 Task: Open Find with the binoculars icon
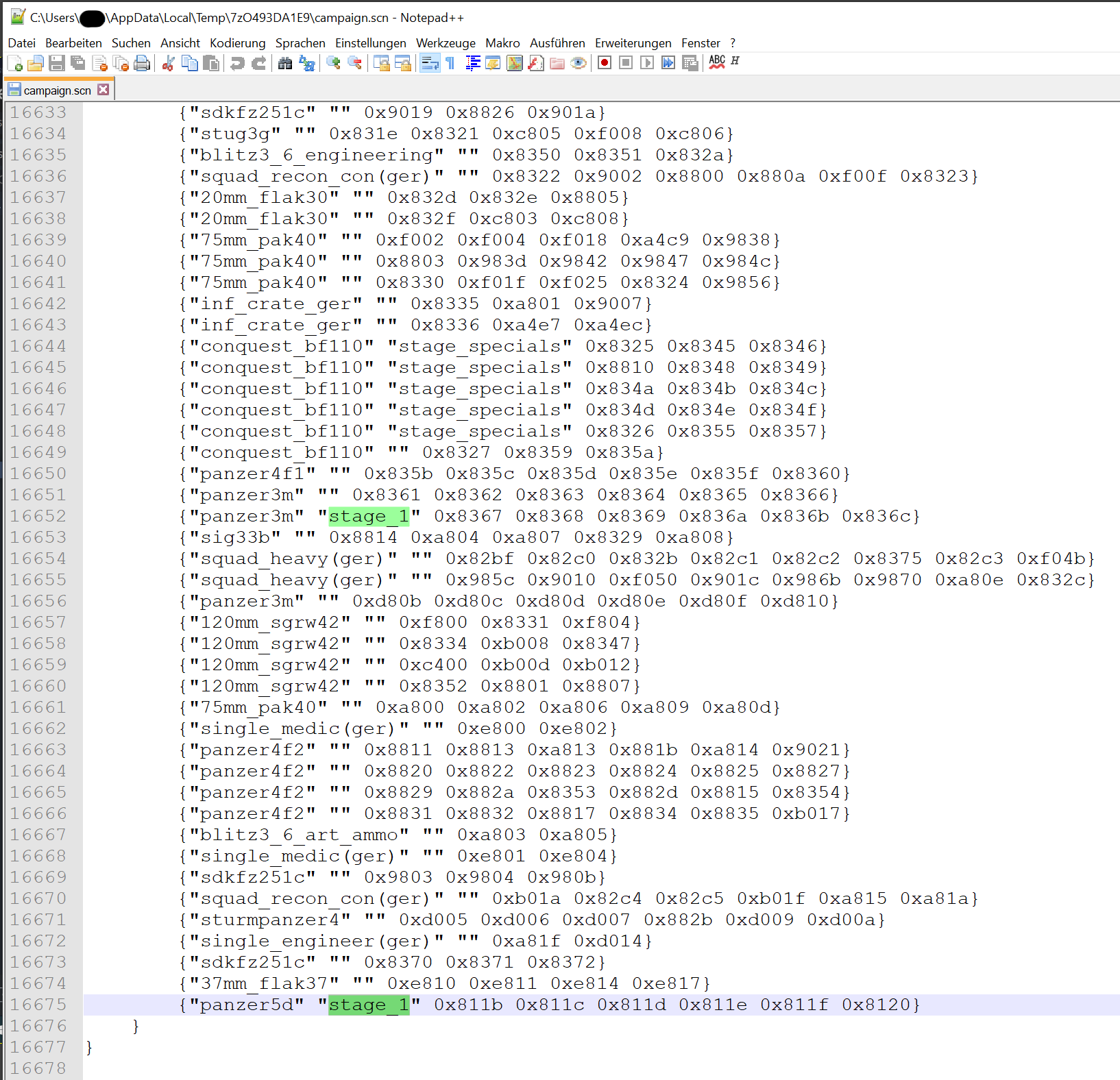click(285, 64)
